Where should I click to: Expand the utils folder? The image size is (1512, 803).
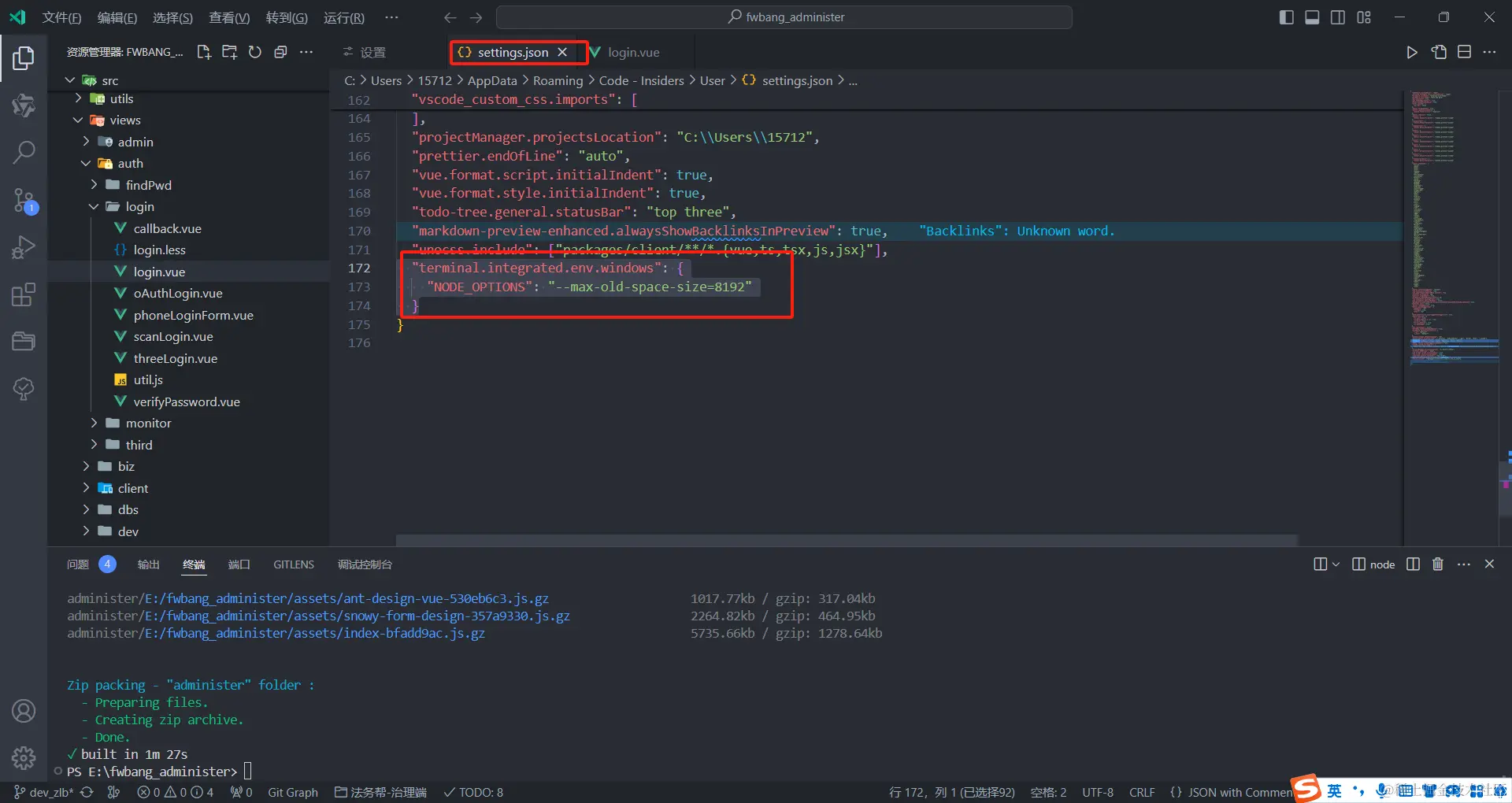tap(78, 98)
